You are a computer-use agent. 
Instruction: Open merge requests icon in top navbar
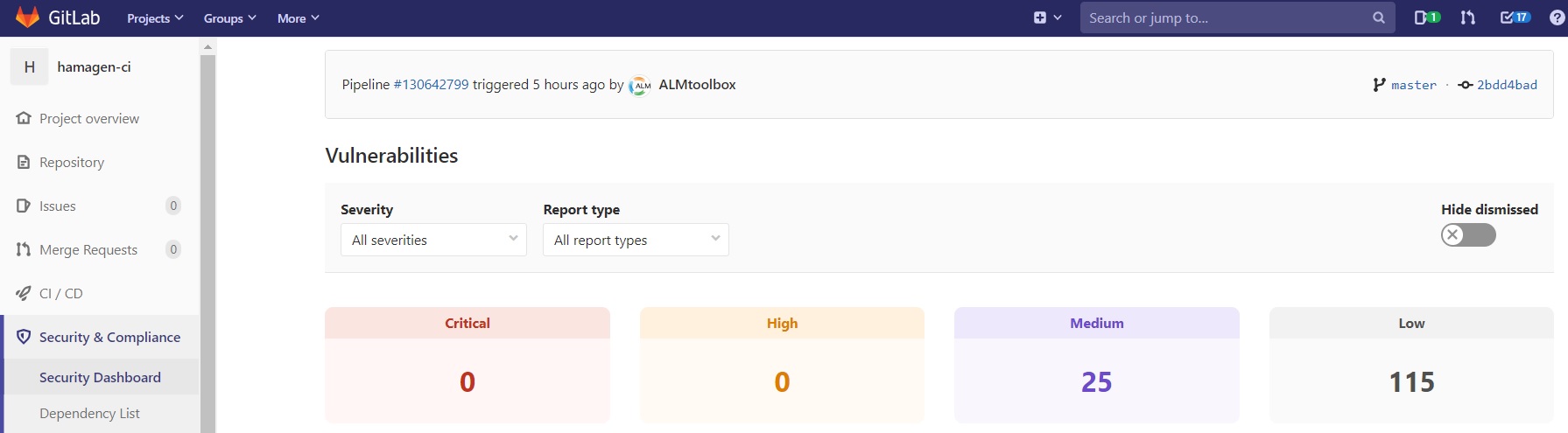[1468, 17]
